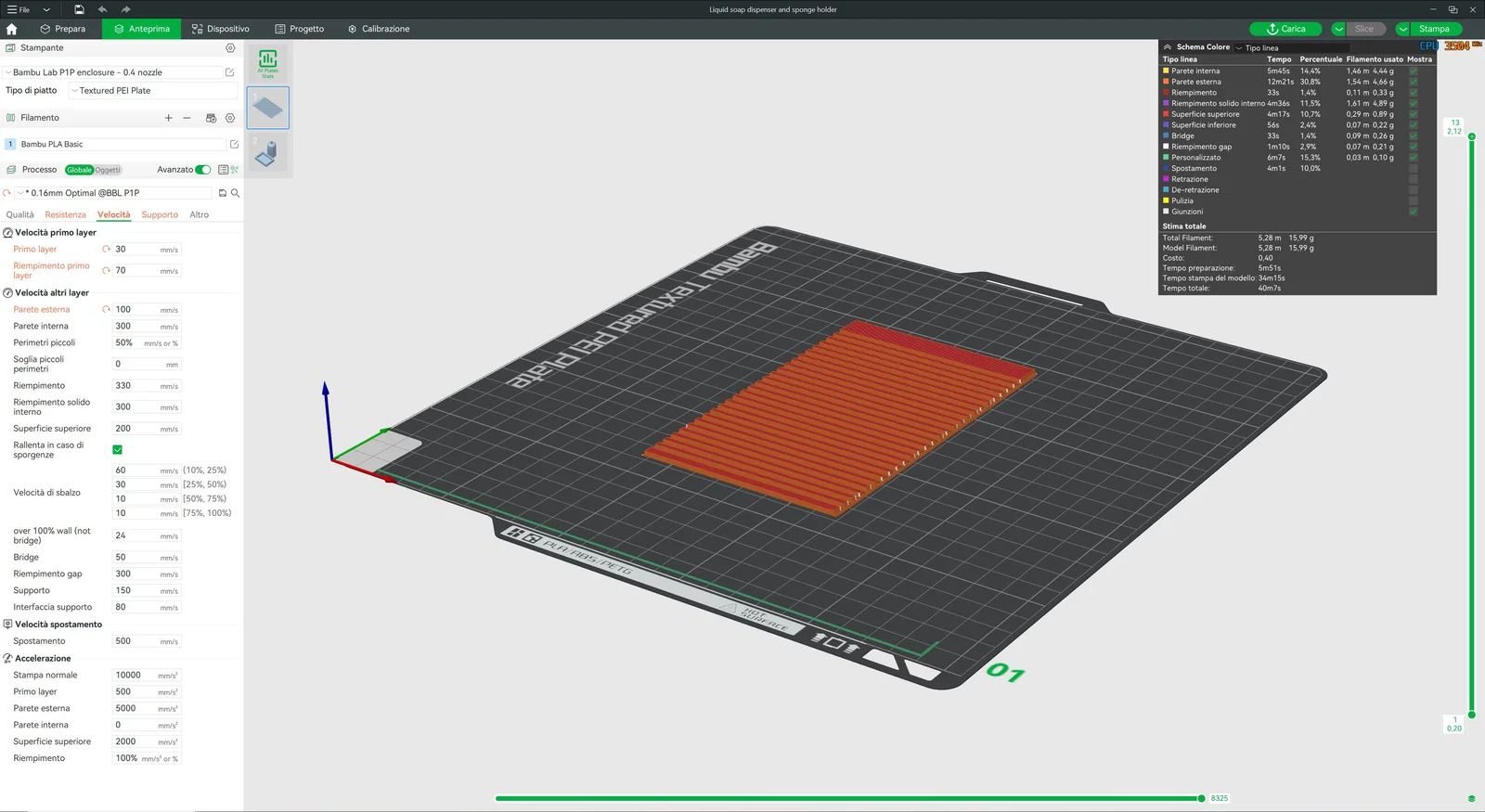
Task: Search process settings with magnifier icon
Action: click(x=236, y=193)
